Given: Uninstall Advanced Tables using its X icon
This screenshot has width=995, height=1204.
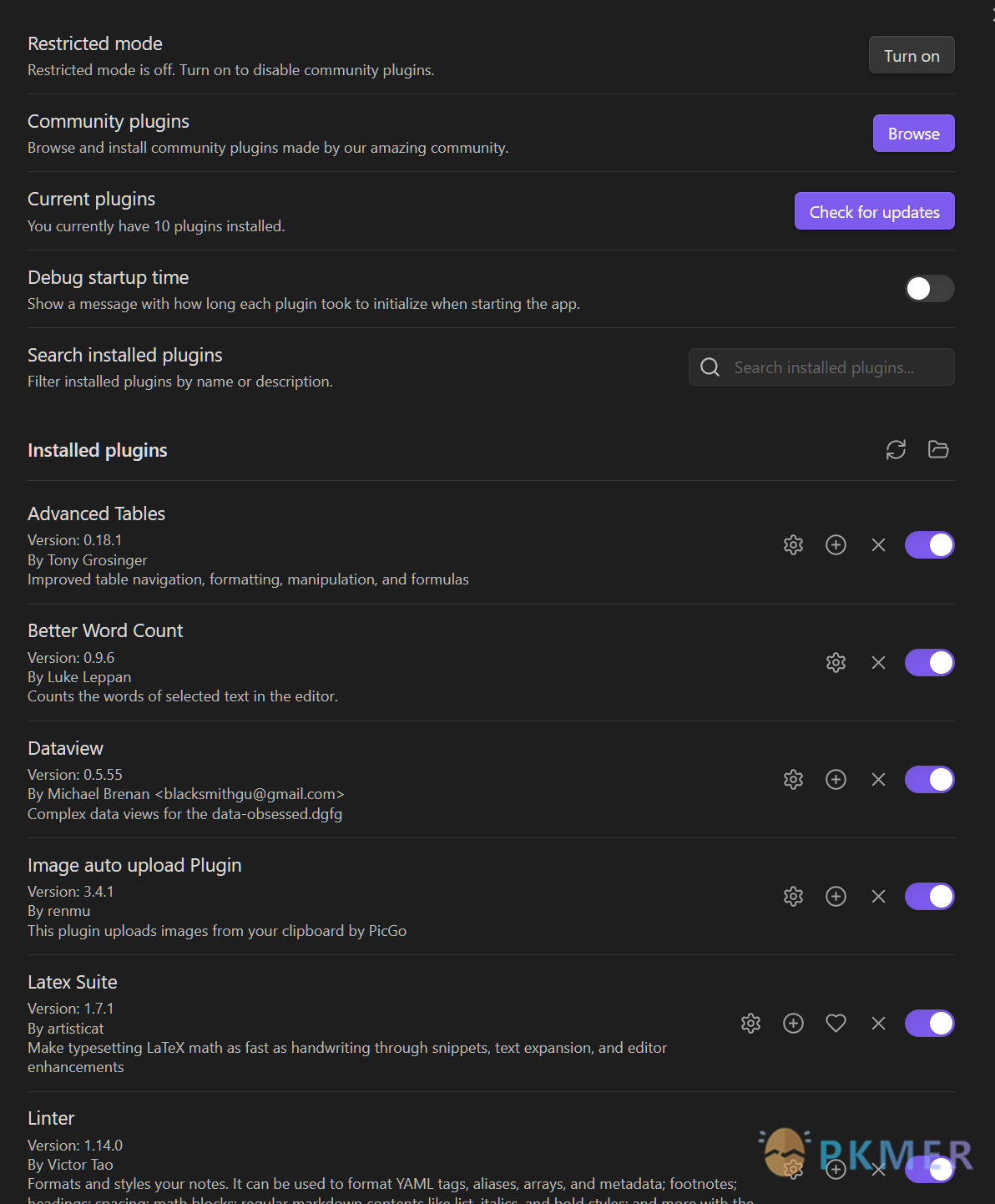Looking at the screenshot, I should [x=878, y=545].
